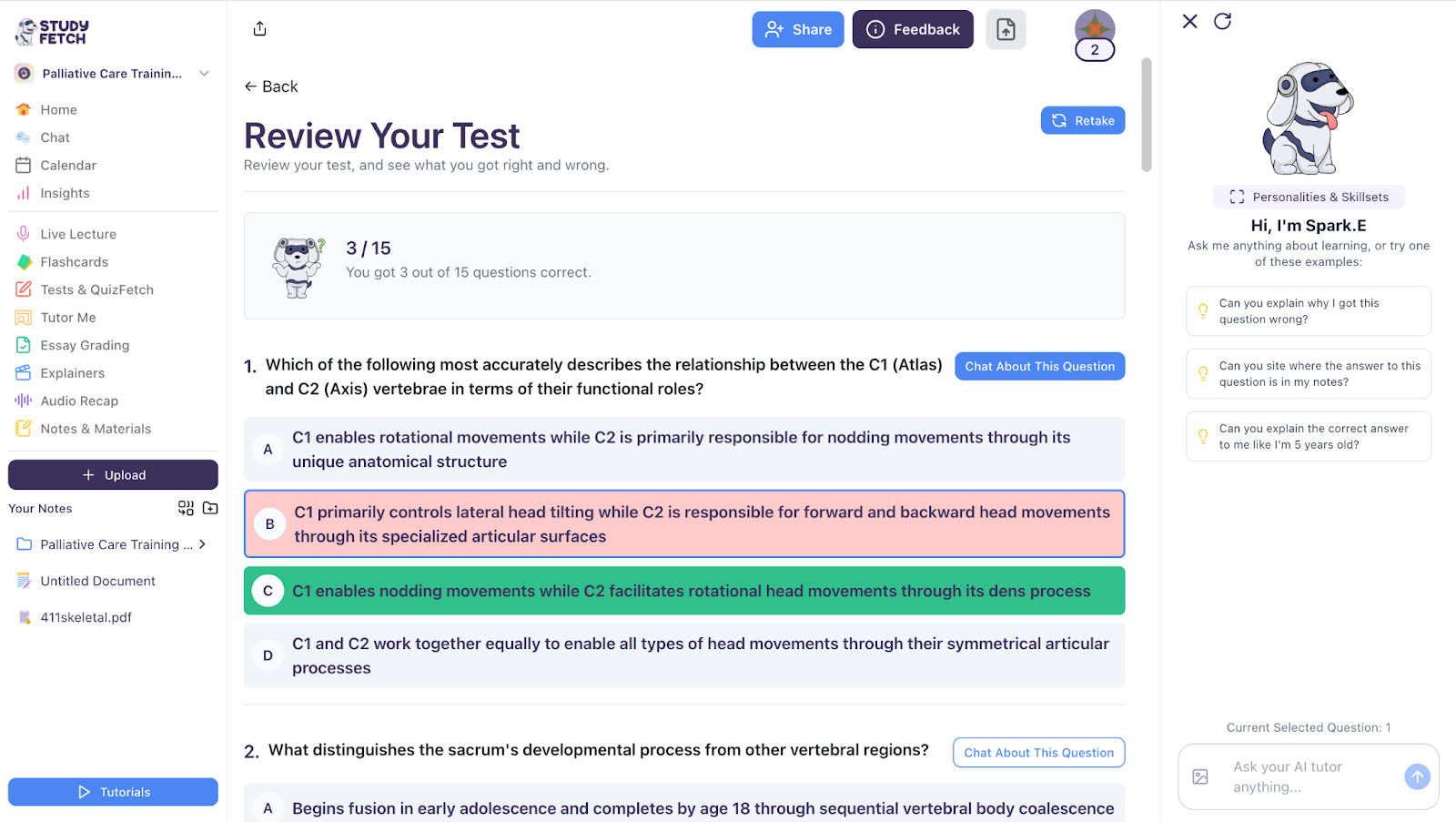
Task: Click the Retake button
Action: tap(1082, 120)
